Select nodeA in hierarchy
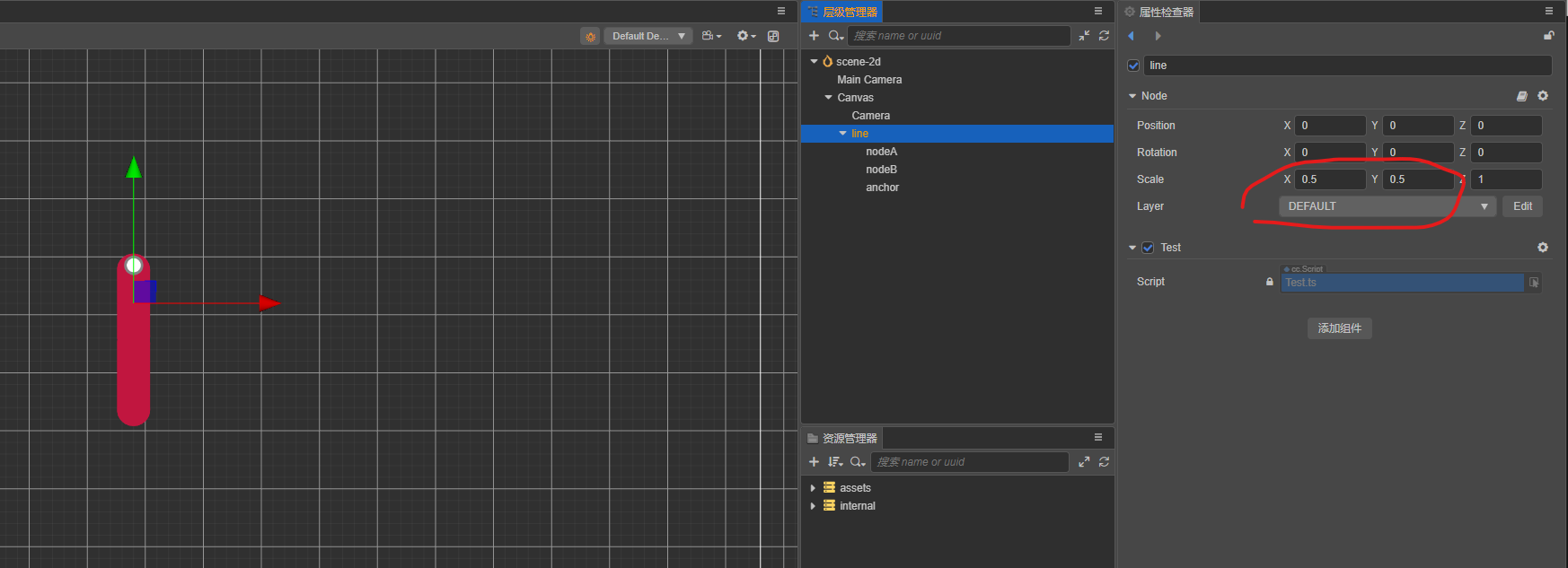The height and width of the screenshot is (568, 1568). [881, 152]
